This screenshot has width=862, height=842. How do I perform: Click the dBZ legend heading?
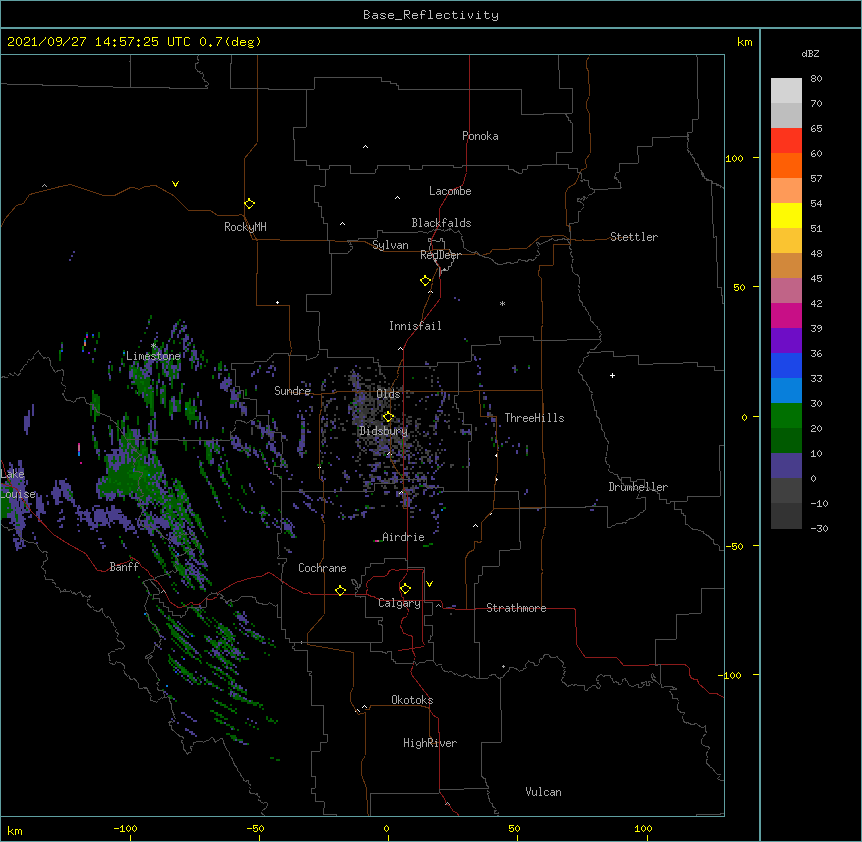pyautogui.click(x=810, y=54)
